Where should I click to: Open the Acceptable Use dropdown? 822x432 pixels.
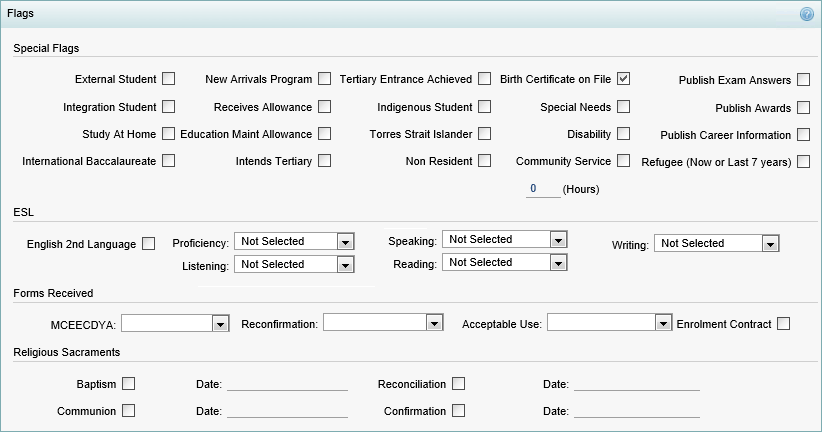coord(610,322)
